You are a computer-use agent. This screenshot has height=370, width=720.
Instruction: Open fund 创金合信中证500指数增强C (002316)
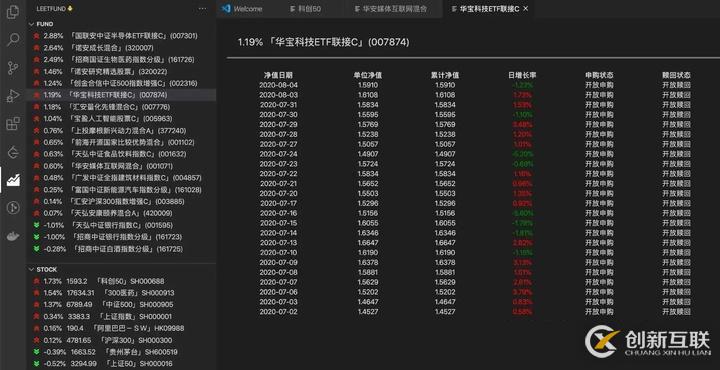click(x=122, y=84)
